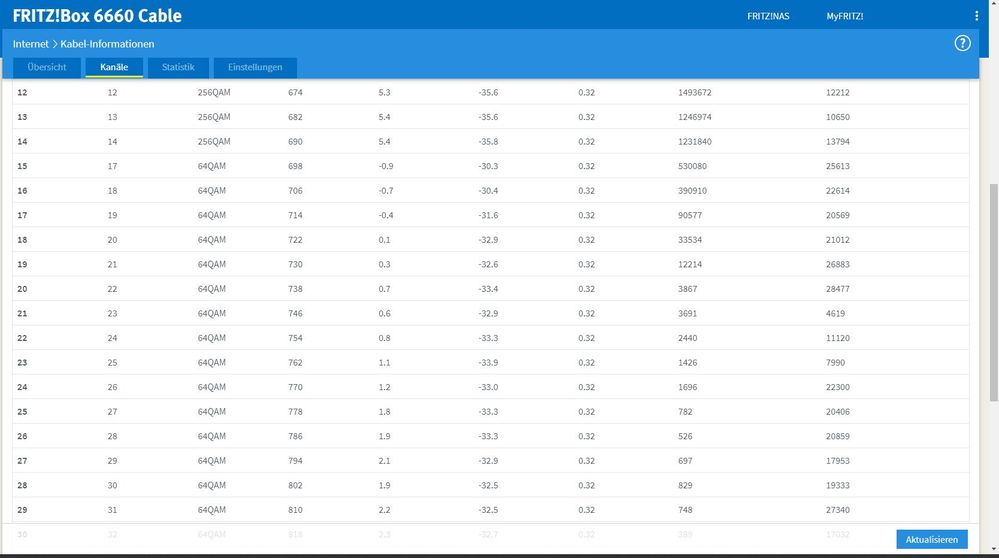Open the FRITZ!NAS link
The width and height of the screenshot is (999, 558).
tap(768, 17)
